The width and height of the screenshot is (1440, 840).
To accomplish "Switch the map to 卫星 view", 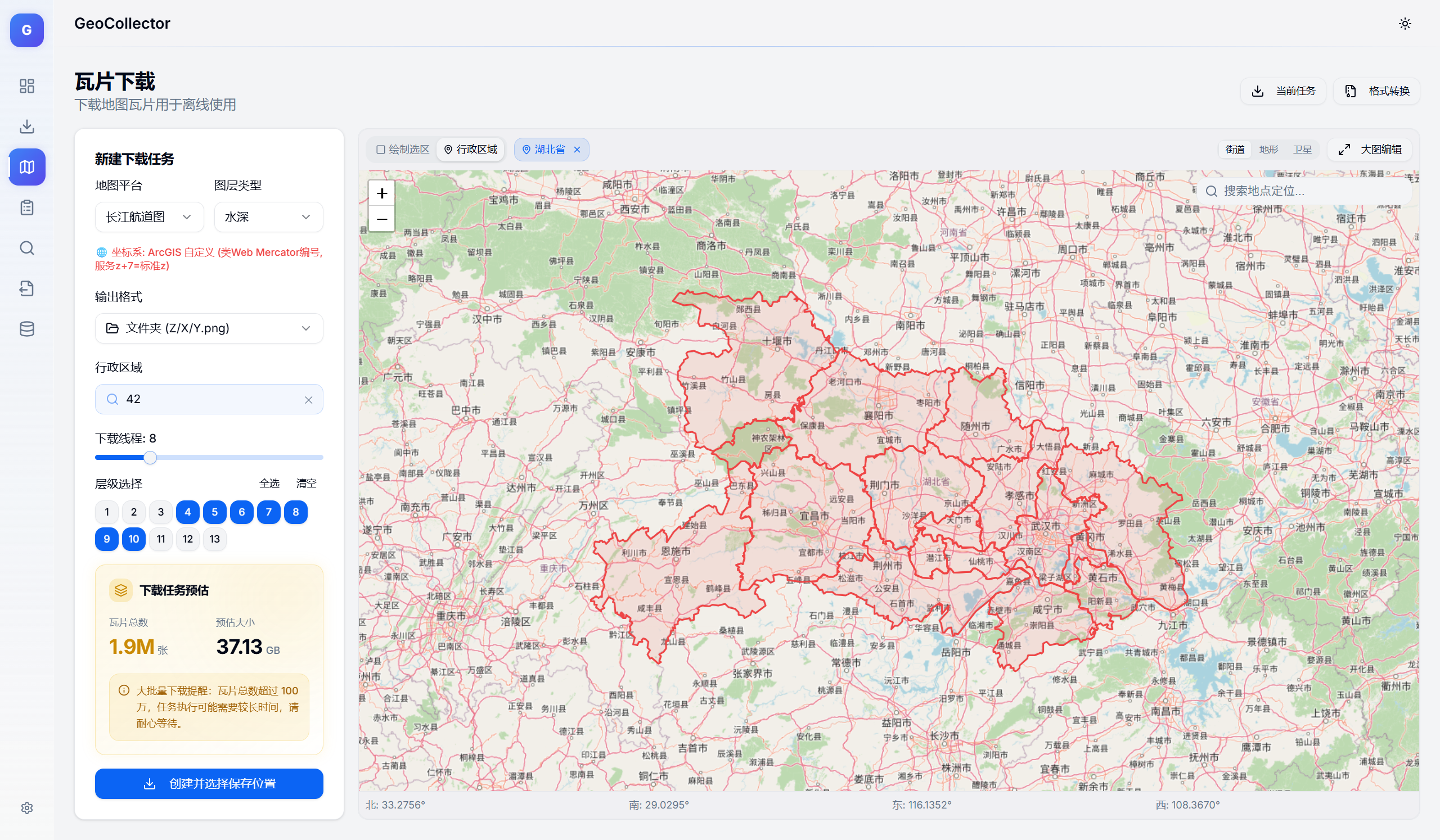I will coord(1303,149).
